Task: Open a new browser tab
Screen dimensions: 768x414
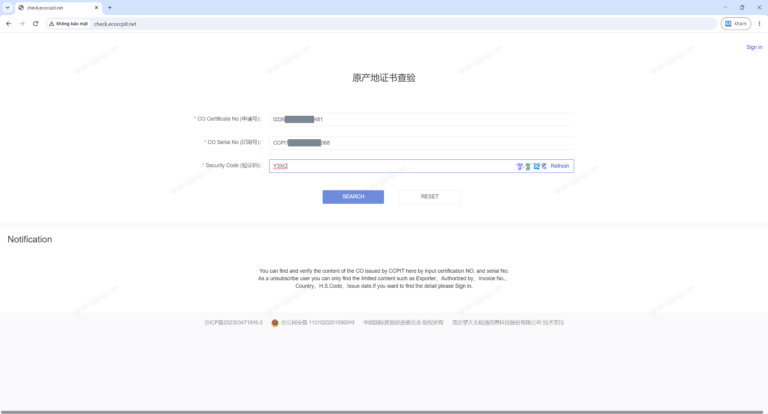Action: tap(110, 7)
